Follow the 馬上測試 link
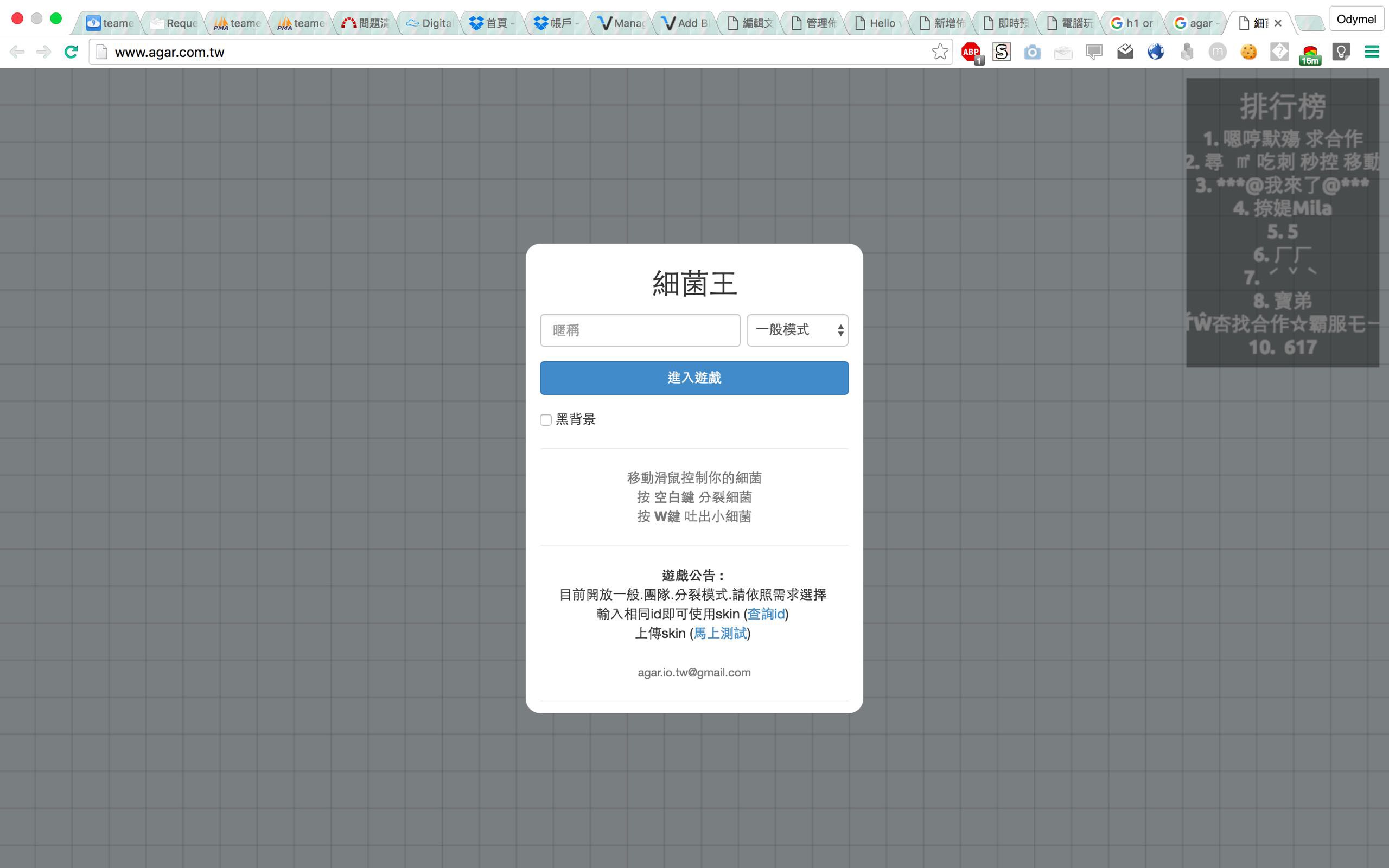Screen dimensions: 1389x868 721,633
